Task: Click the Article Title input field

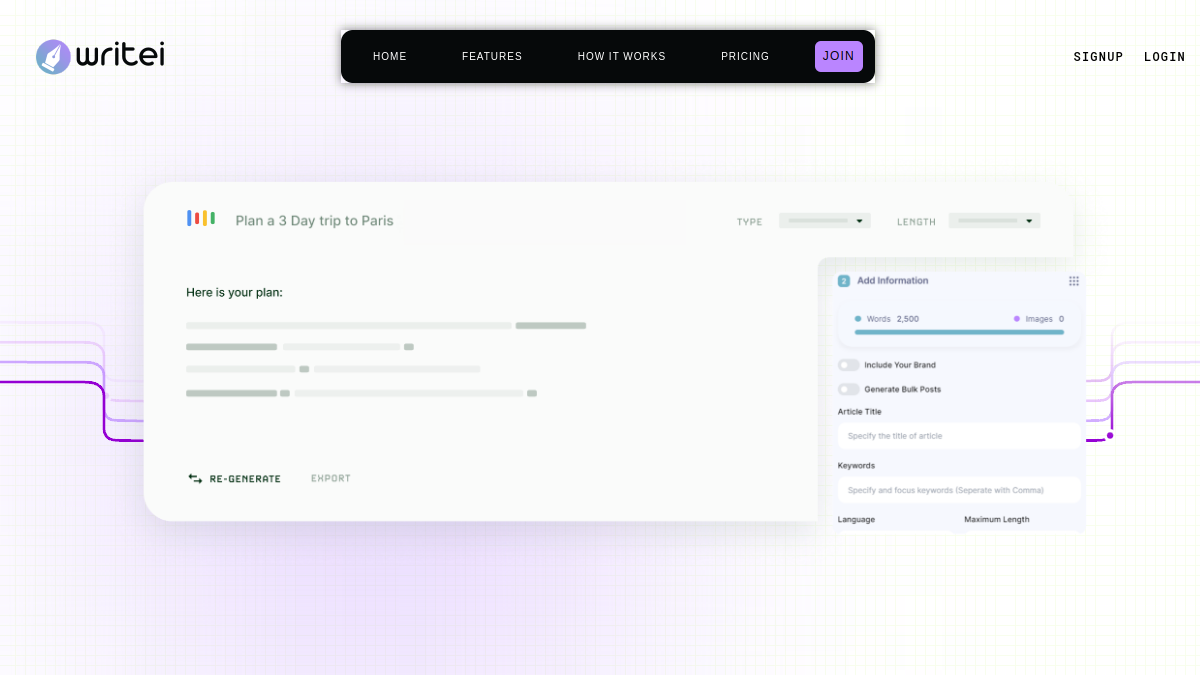Action: pos(959,436)
